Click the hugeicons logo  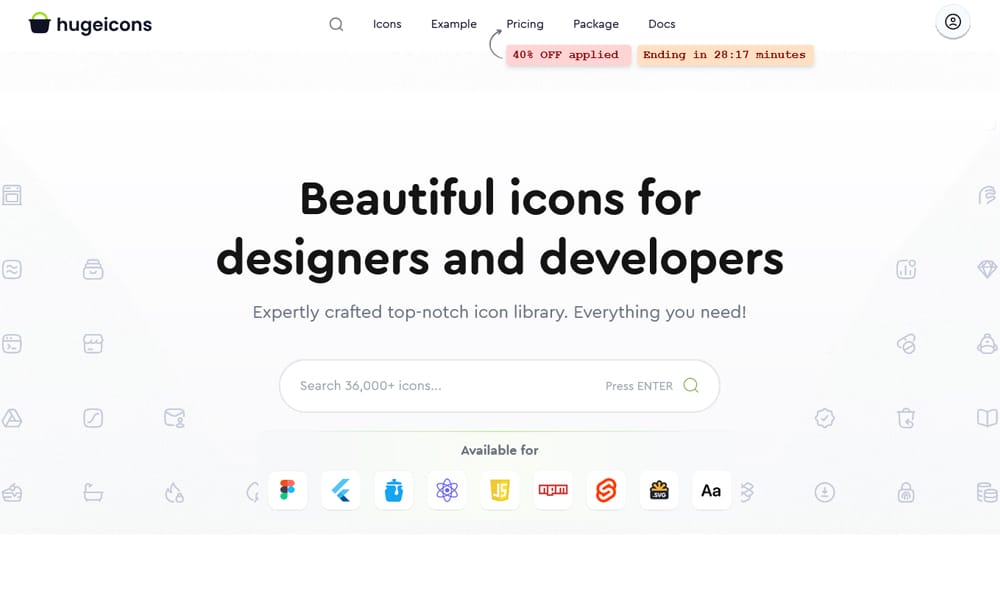(89, 23)
